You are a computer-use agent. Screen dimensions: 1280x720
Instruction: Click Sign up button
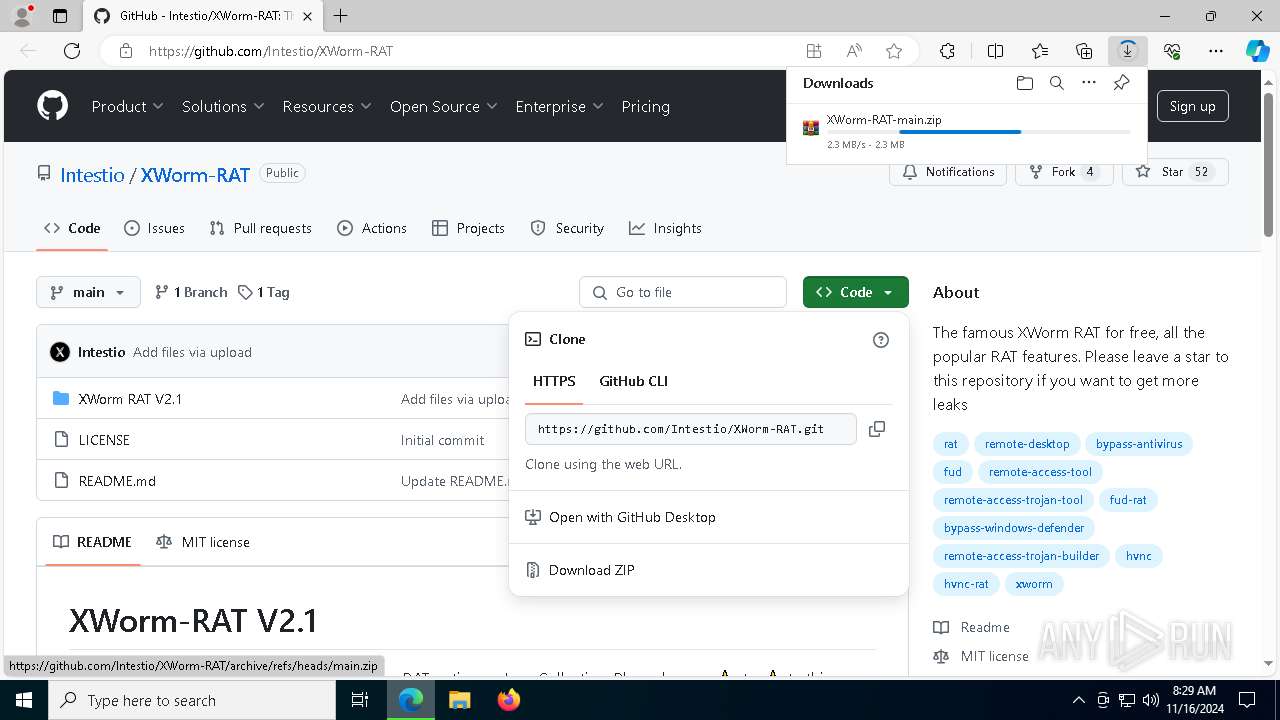pos(1192,106)
